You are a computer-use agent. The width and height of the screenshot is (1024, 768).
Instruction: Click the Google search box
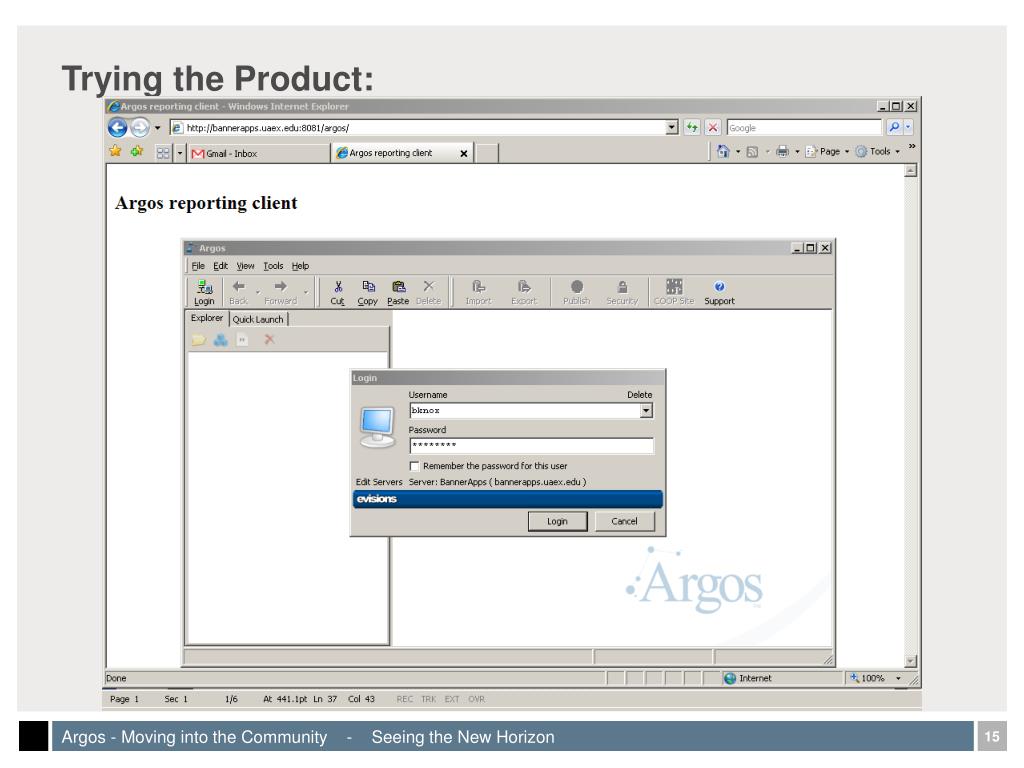point(805,128)
